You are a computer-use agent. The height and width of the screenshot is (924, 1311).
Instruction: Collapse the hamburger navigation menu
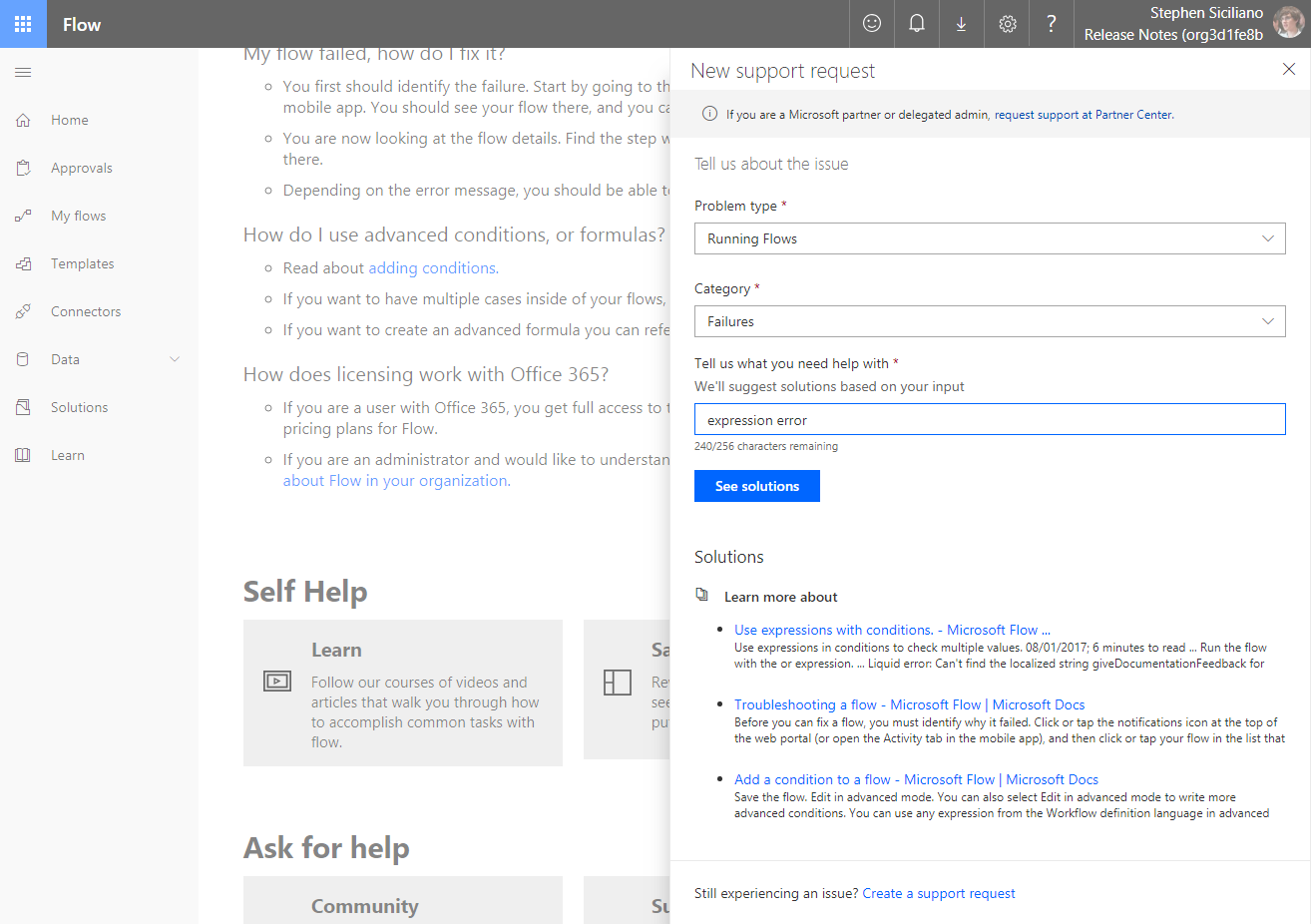pos(23,72)
